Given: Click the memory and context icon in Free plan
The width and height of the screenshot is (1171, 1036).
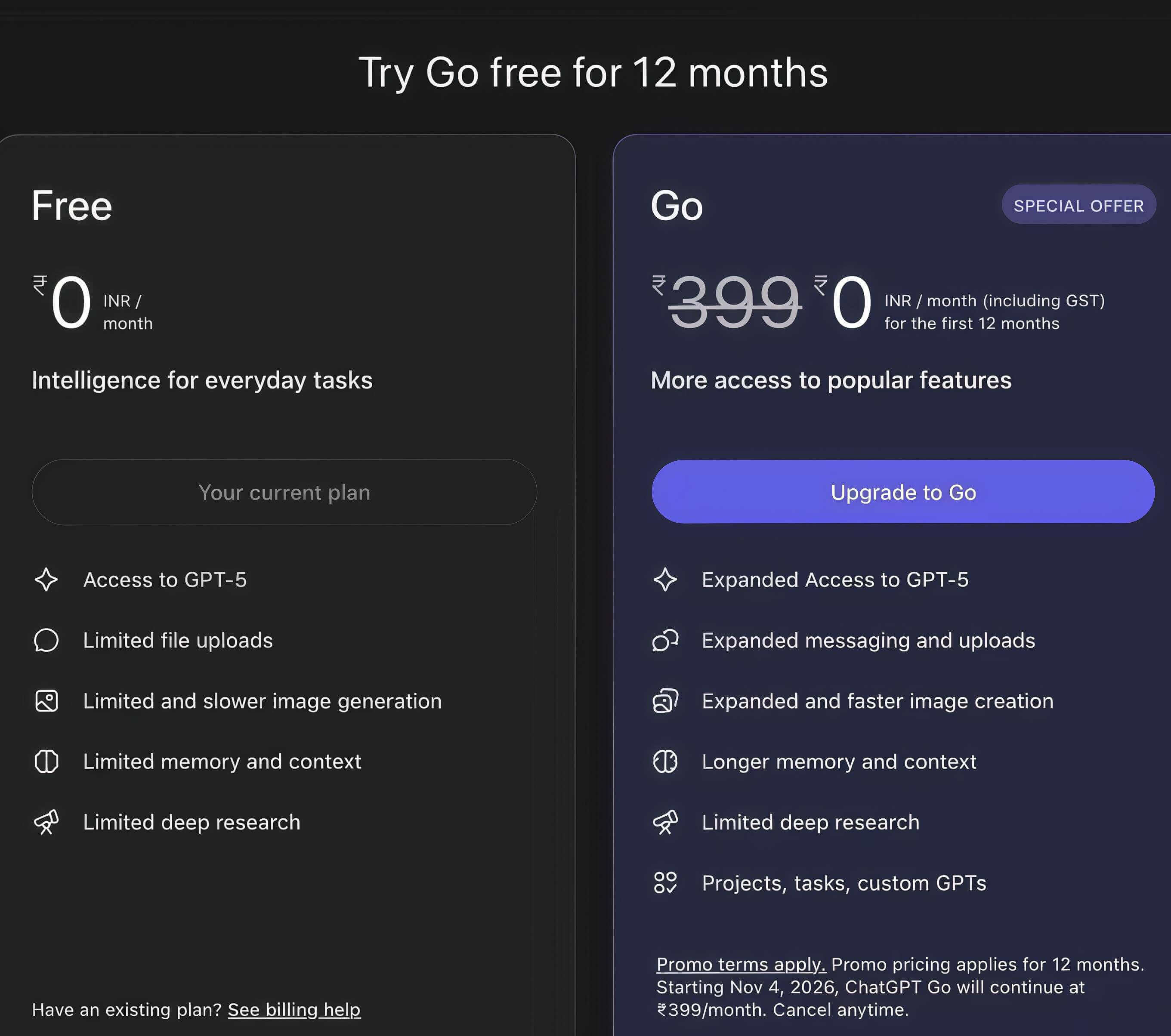Looking at the screenshot, I should click(47, 762).
